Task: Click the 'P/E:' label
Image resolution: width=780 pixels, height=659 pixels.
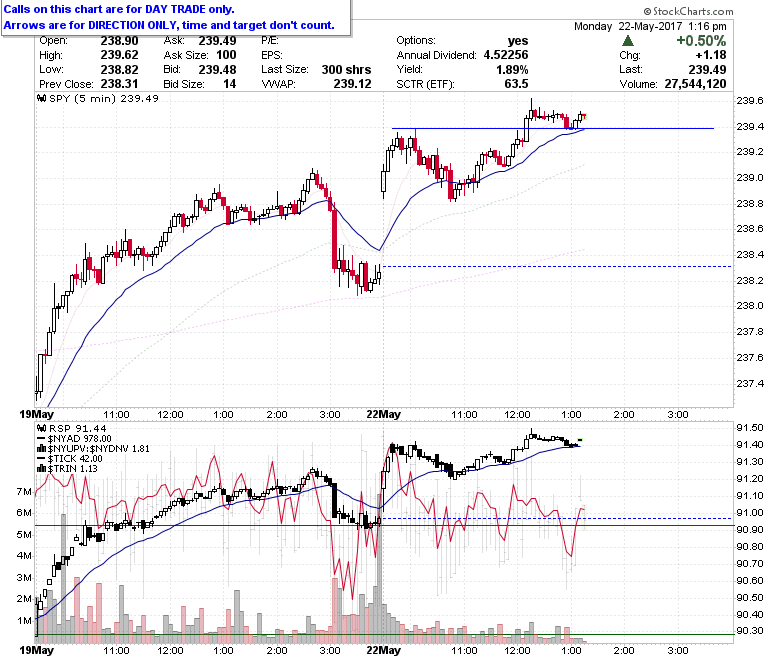Action: point(270,41)
